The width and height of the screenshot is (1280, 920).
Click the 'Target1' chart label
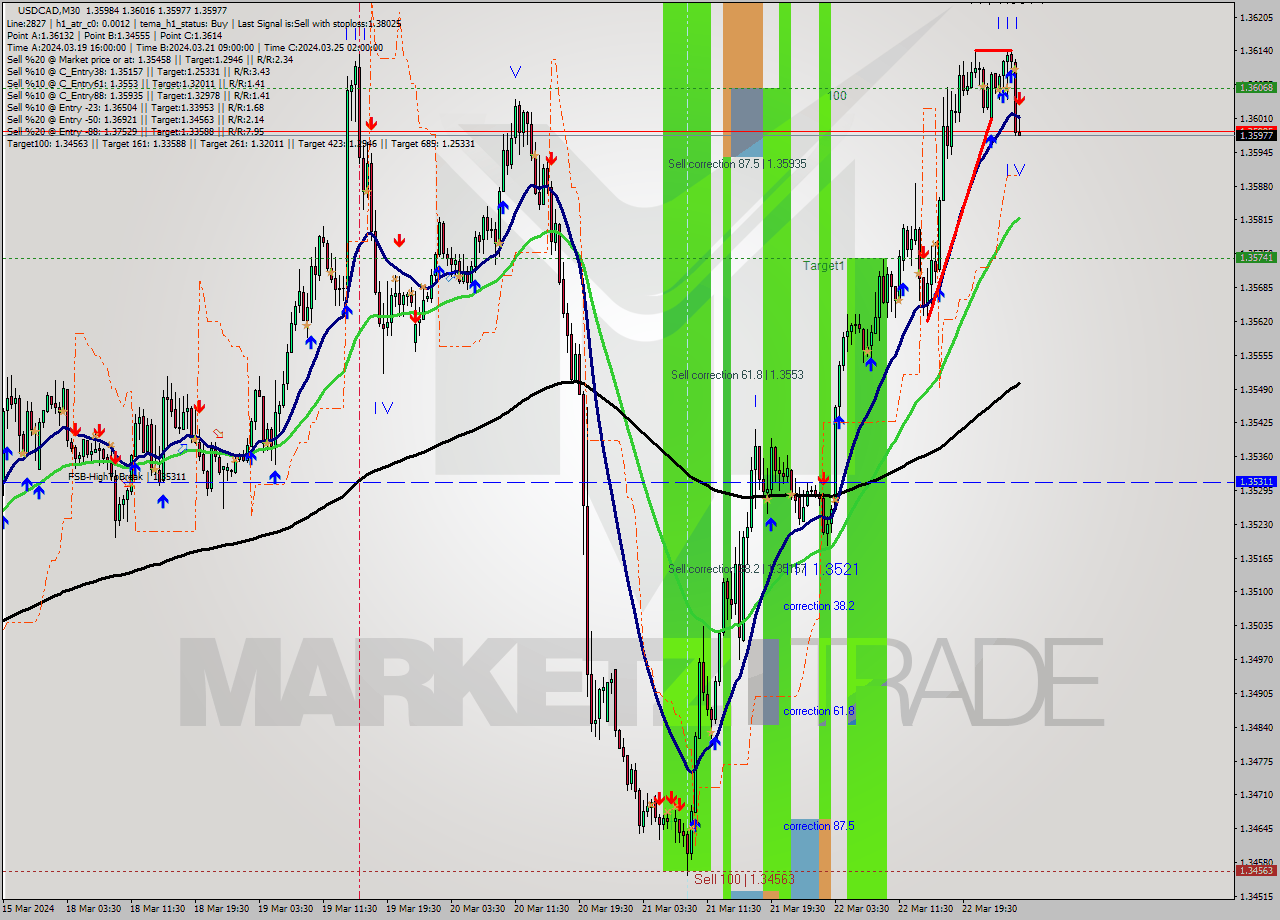[x=824, y=266]
